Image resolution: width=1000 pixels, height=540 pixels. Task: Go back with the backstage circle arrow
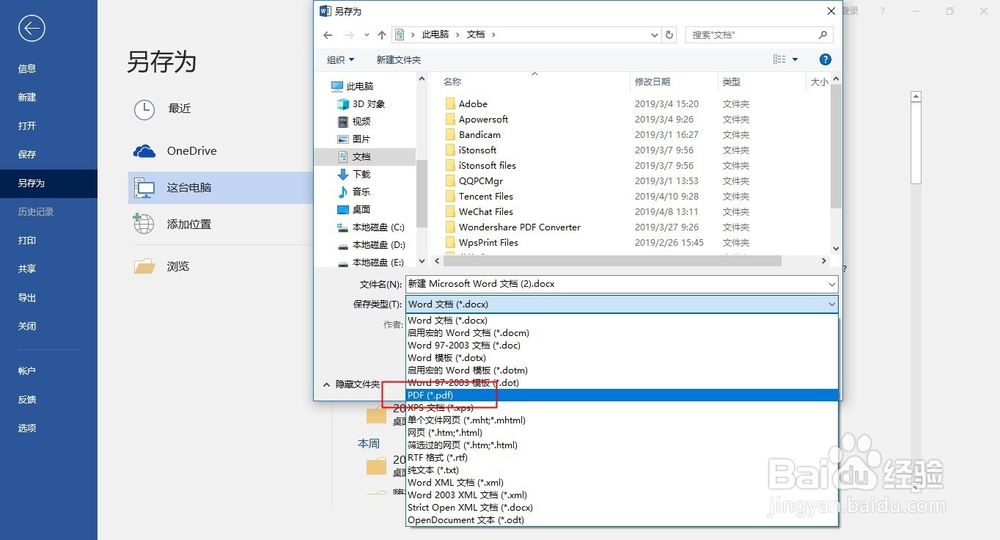click(x=31, y=28)
